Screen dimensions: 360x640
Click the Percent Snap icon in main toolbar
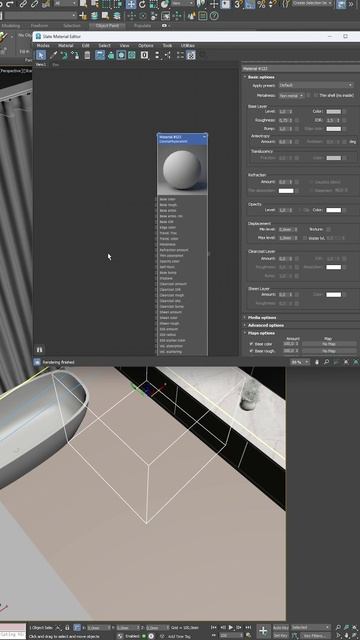(x=261, y=4)
